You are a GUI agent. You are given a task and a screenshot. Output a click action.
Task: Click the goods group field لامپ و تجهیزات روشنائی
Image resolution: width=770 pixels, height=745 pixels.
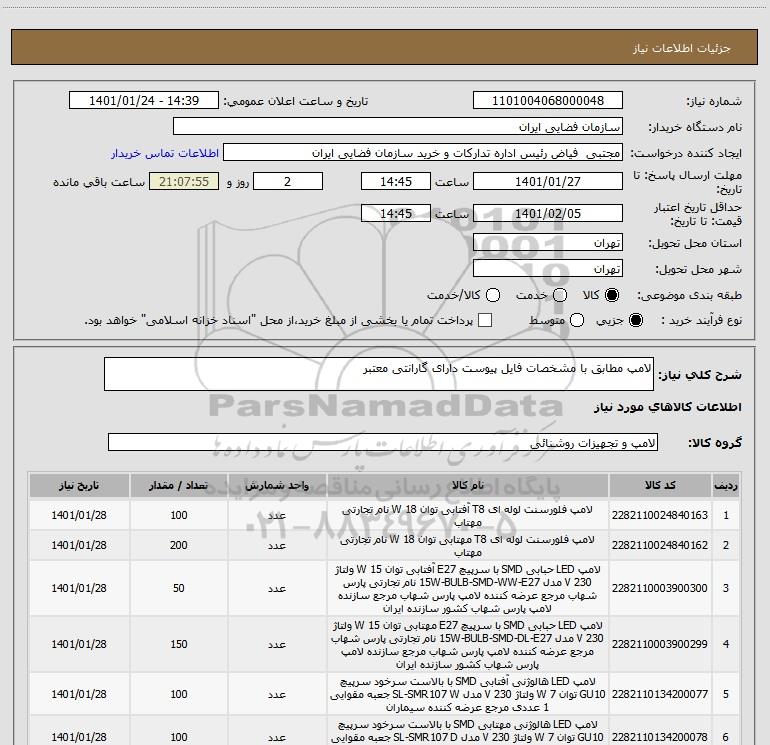pyautogui.click(x=383, y=442)
